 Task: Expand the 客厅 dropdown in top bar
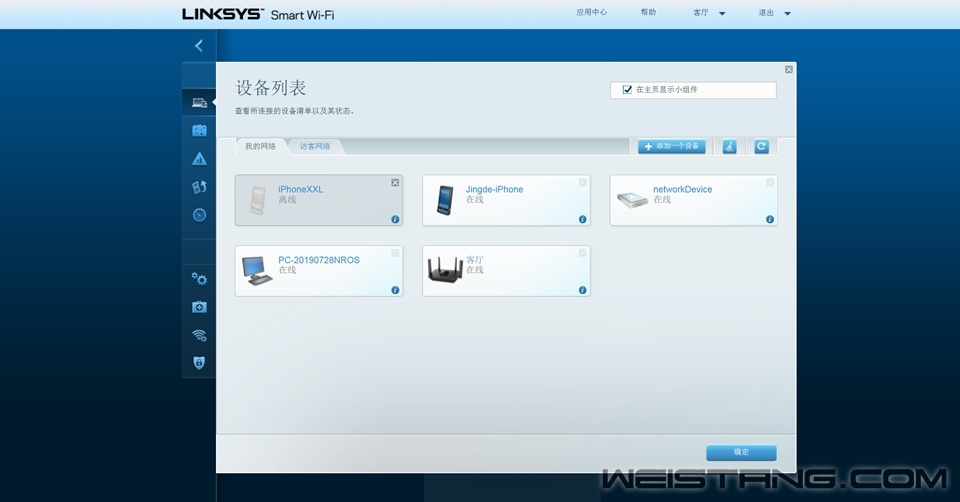(709, 13)
